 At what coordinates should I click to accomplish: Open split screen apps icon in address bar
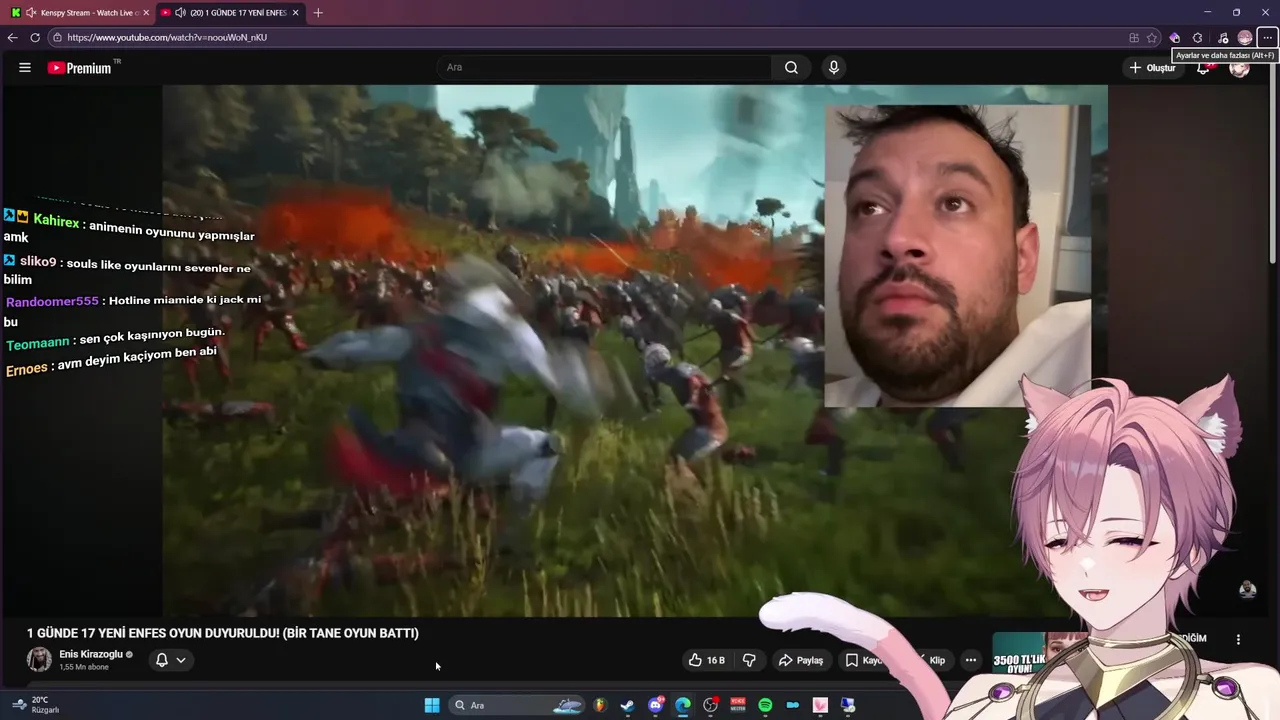click(x=1134, y=38)
